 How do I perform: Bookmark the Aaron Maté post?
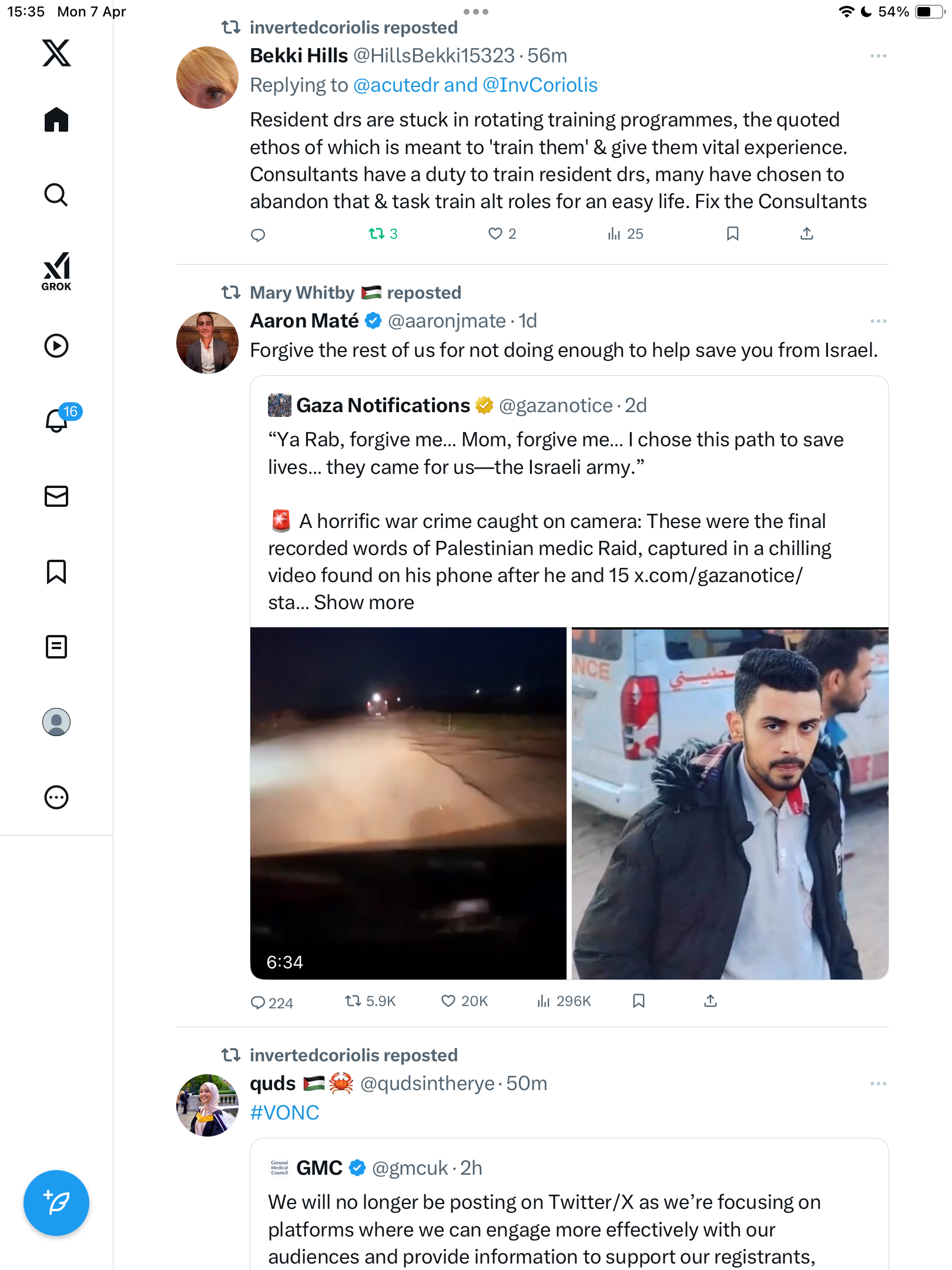coord(639,1001)
